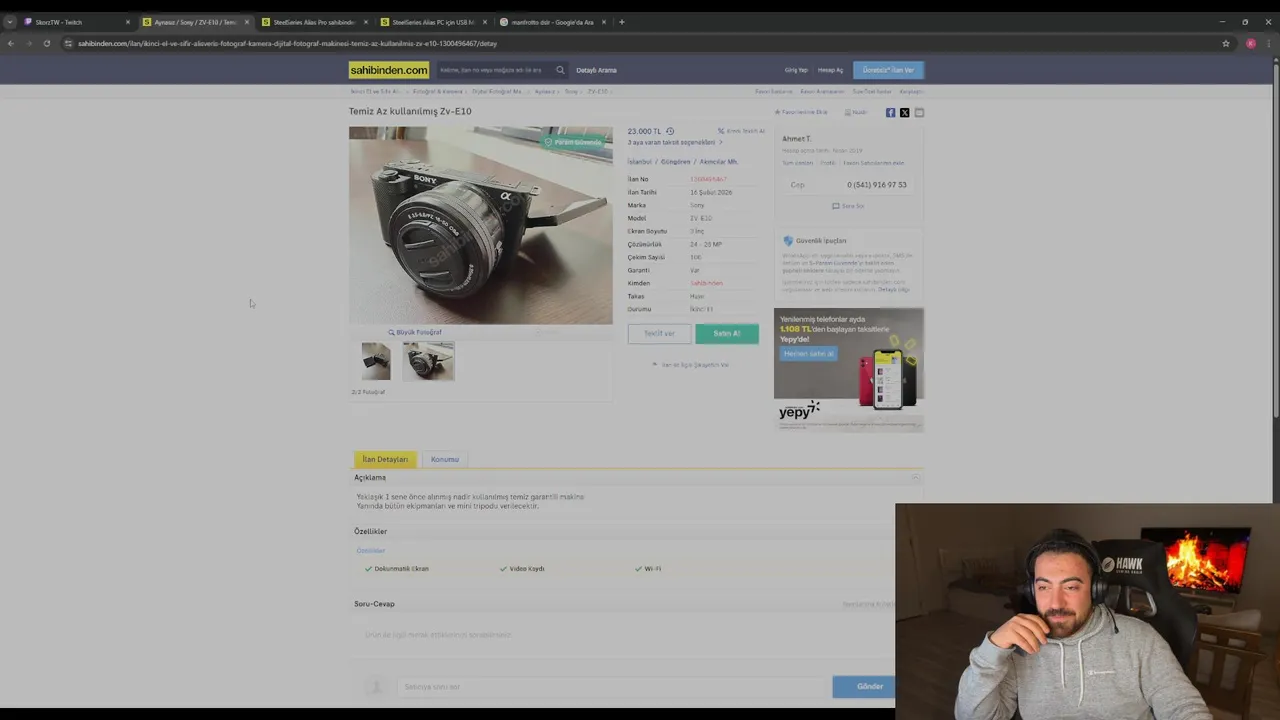Click the browser forward arrow
The image size is (1280, 720).
click(28, 43)
